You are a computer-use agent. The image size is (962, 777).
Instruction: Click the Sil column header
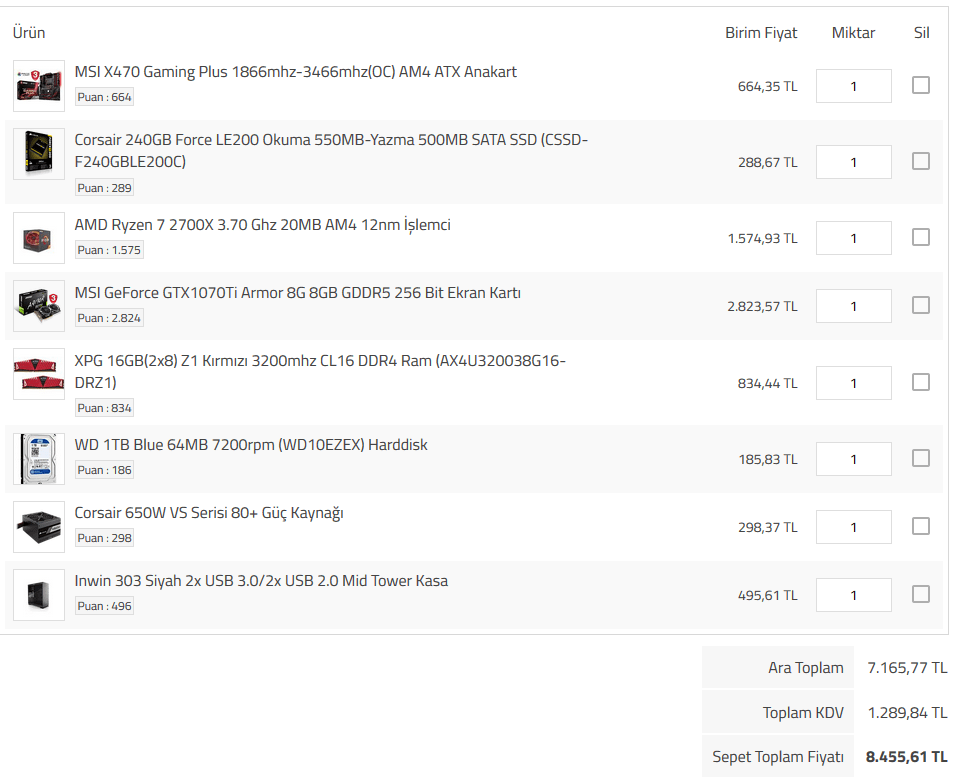(921, 33)
